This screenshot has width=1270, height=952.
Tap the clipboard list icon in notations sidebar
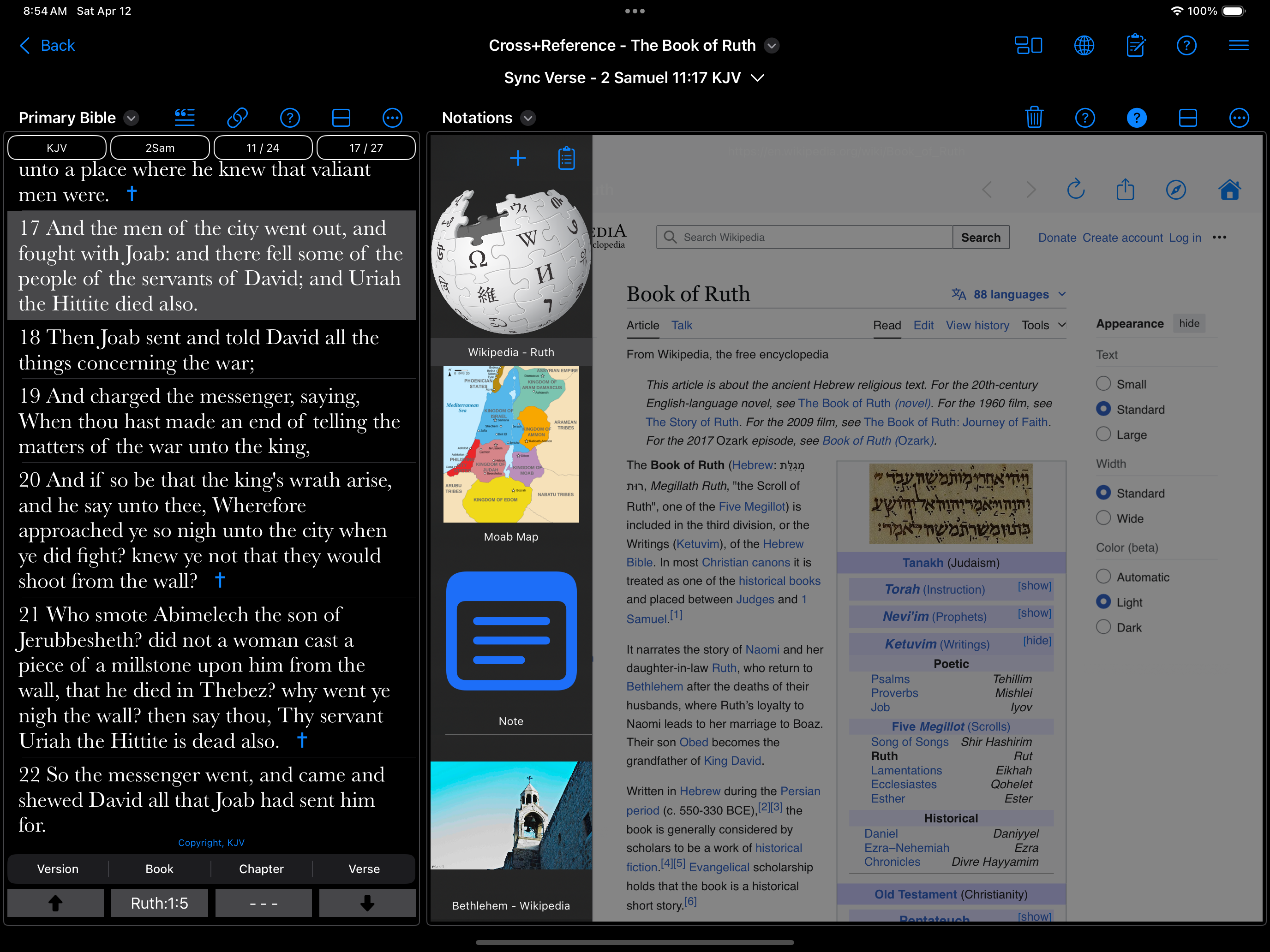(567, 158)
